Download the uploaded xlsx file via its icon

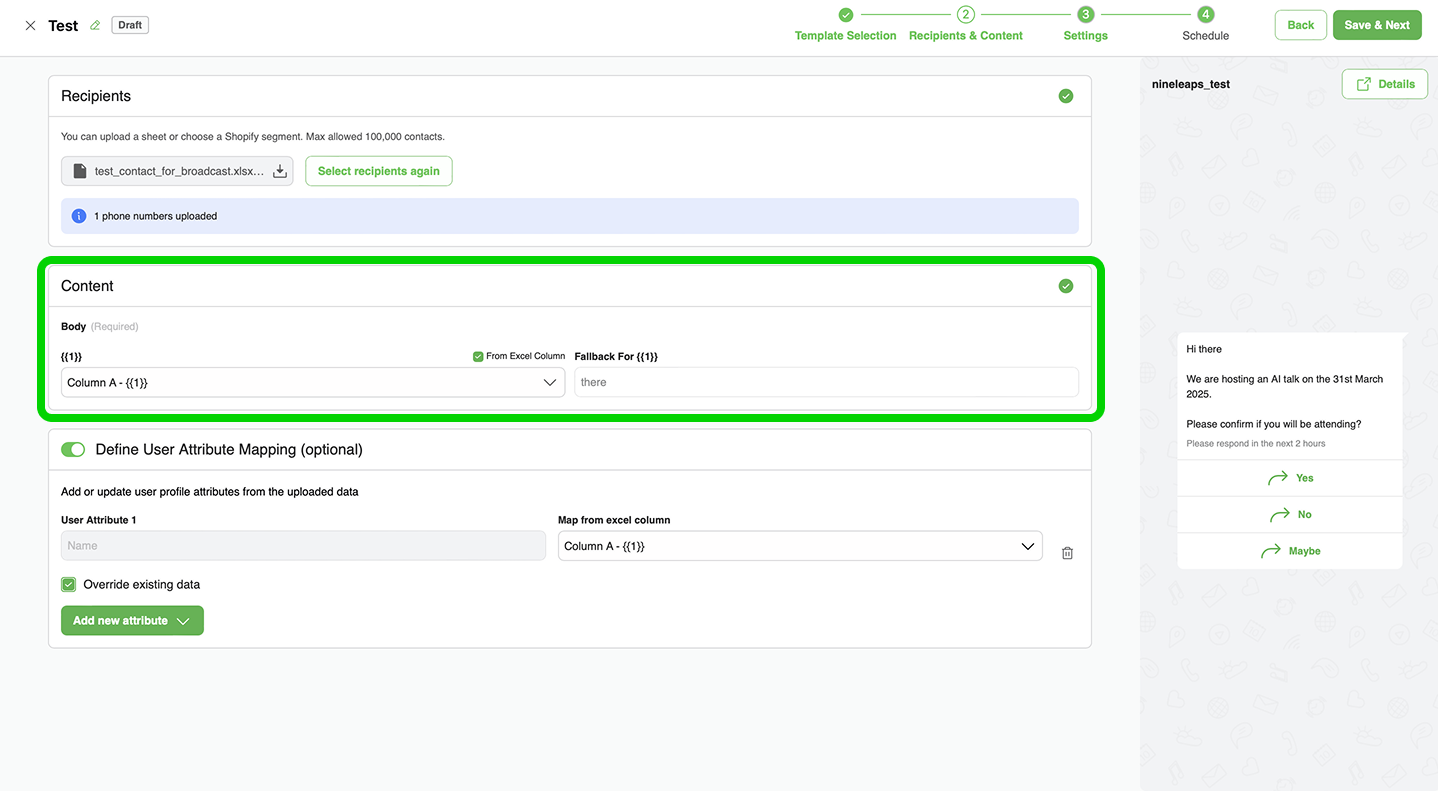[280, 172]
